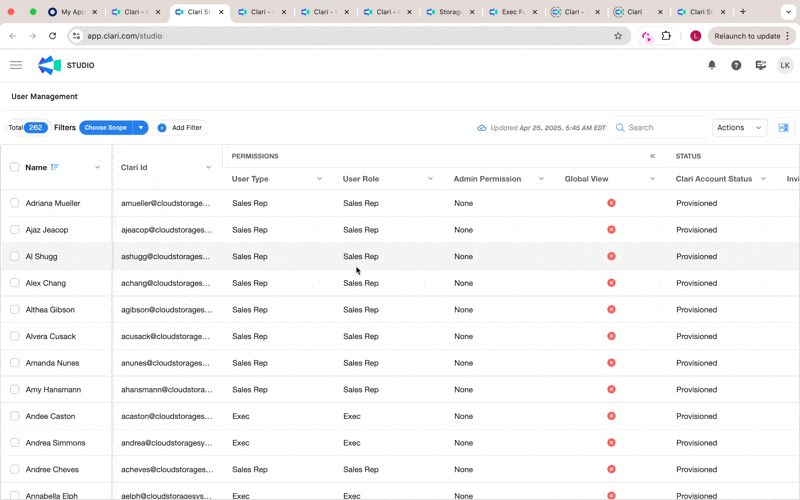800x500 pixels.
Task: Open the Choose Scope dropdown arrow
Action: tap(140, 128)
